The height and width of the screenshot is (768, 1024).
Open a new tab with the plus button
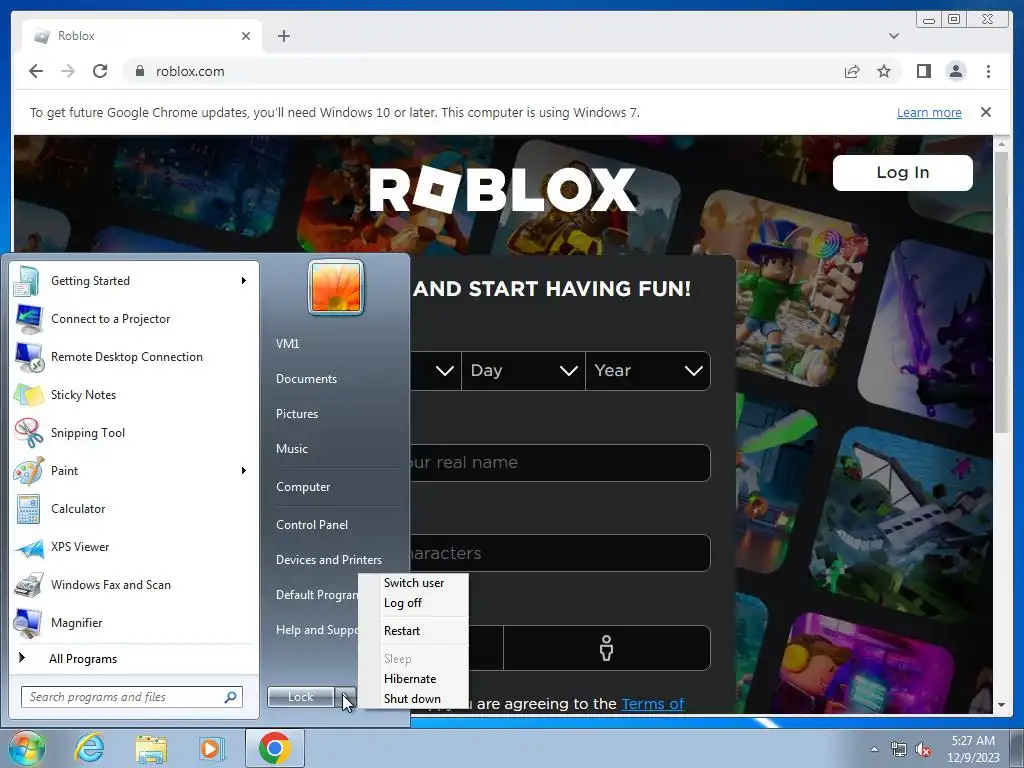(283, 36)
